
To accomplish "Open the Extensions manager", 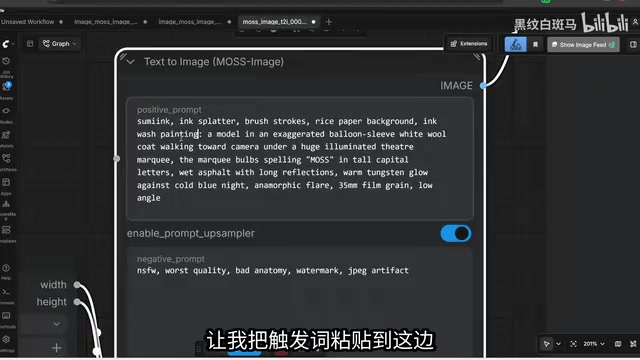I will pos(469,44).
